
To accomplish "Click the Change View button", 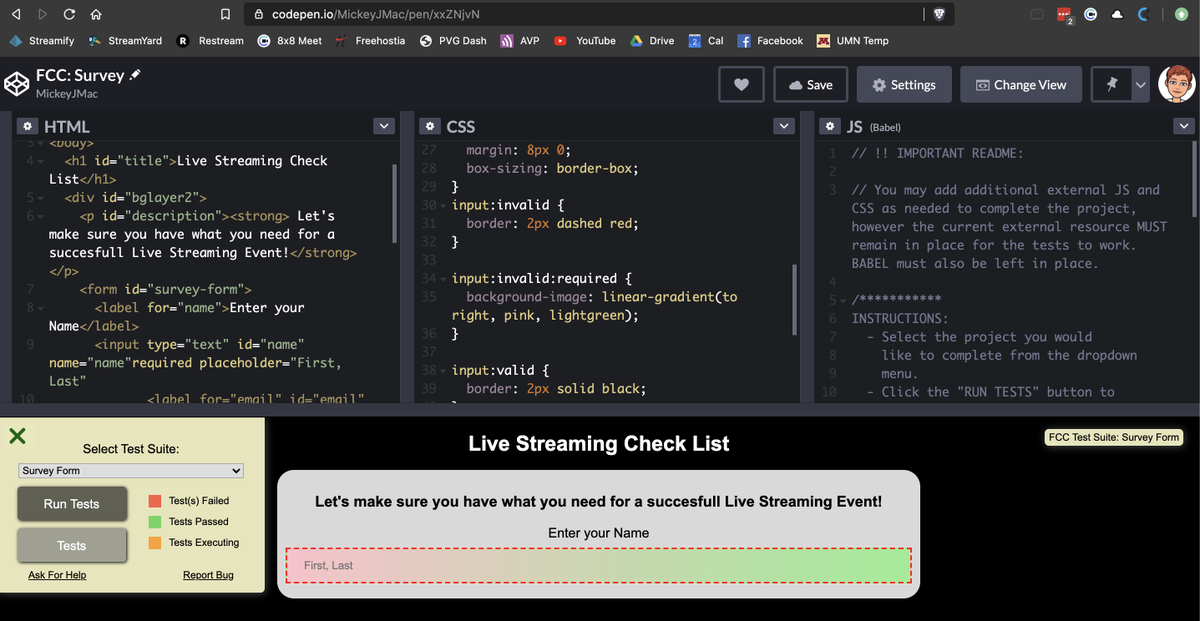I will (1021, 85).
